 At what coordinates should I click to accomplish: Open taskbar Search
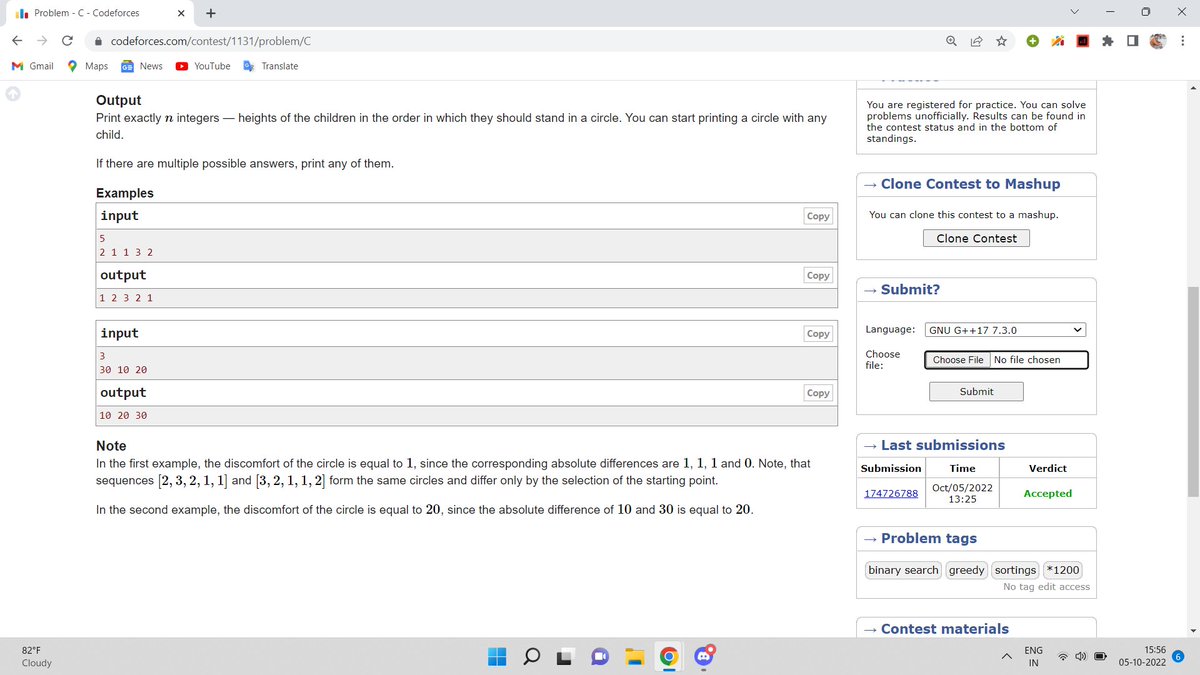coord(531,657)
